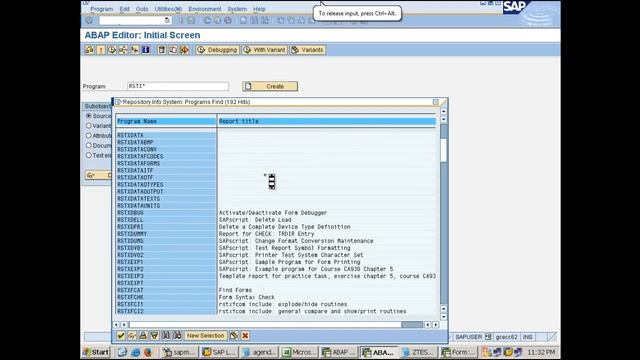The width and height of the screenshot is (640, 360).
Task: Open the Goto menu
Action: click(142, 9)
